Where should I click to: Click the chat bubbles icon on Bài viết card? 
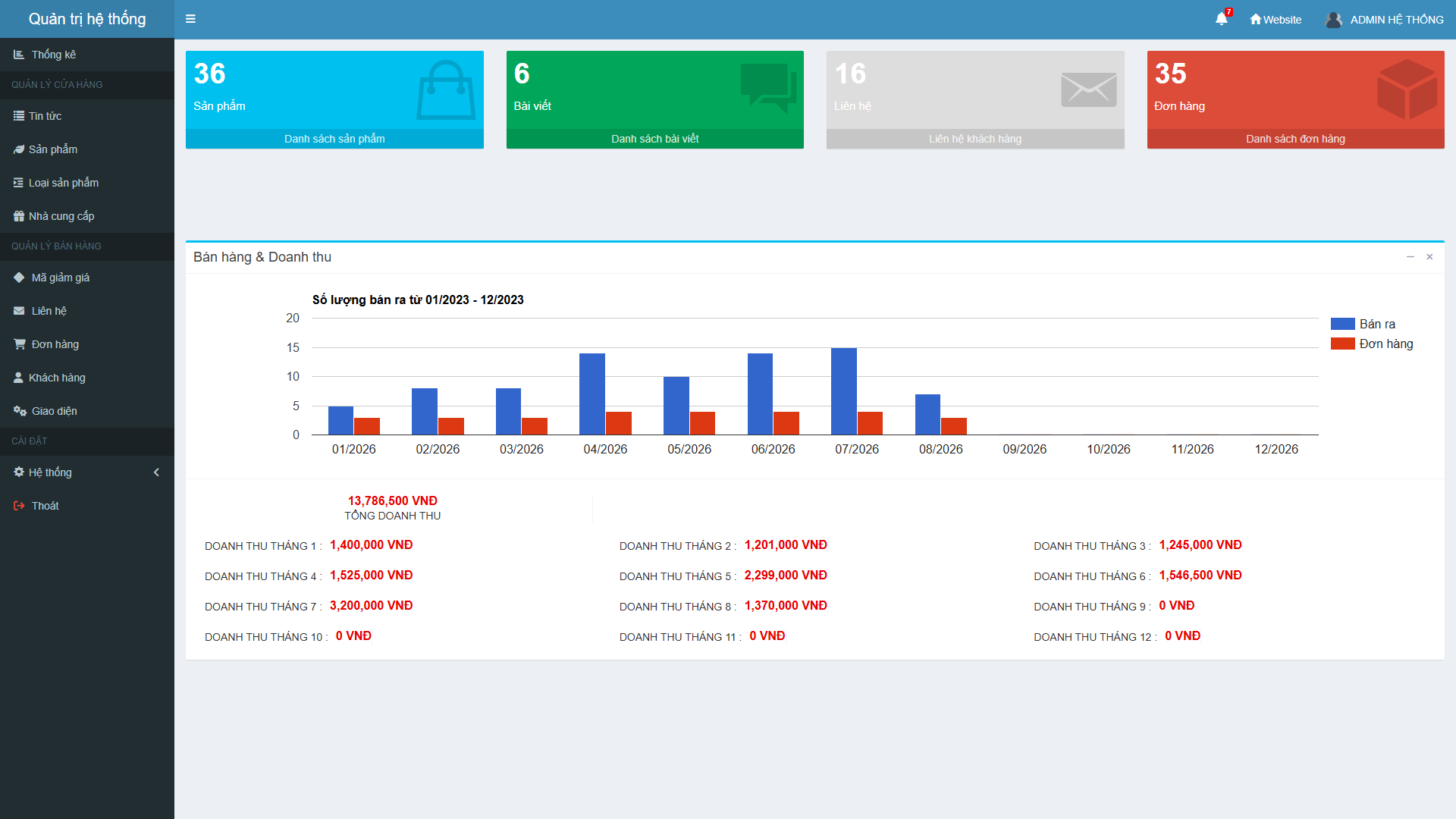(x=768, y=88)
